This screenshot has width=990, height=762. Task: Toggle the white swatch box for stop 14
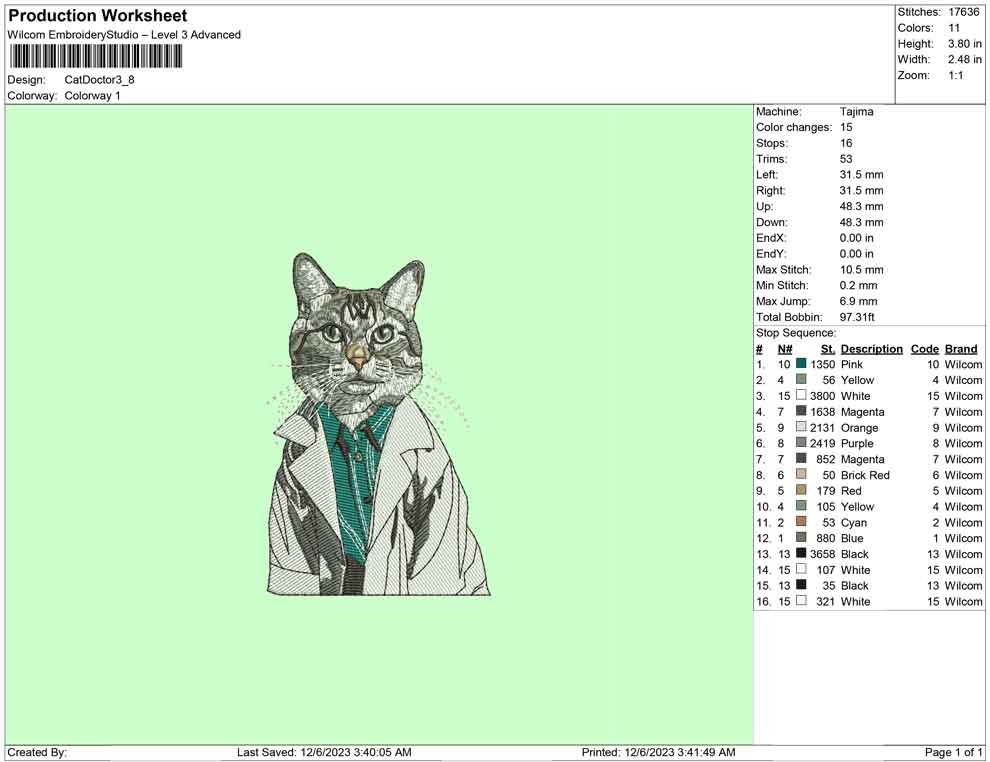click(x=800, y=569)
